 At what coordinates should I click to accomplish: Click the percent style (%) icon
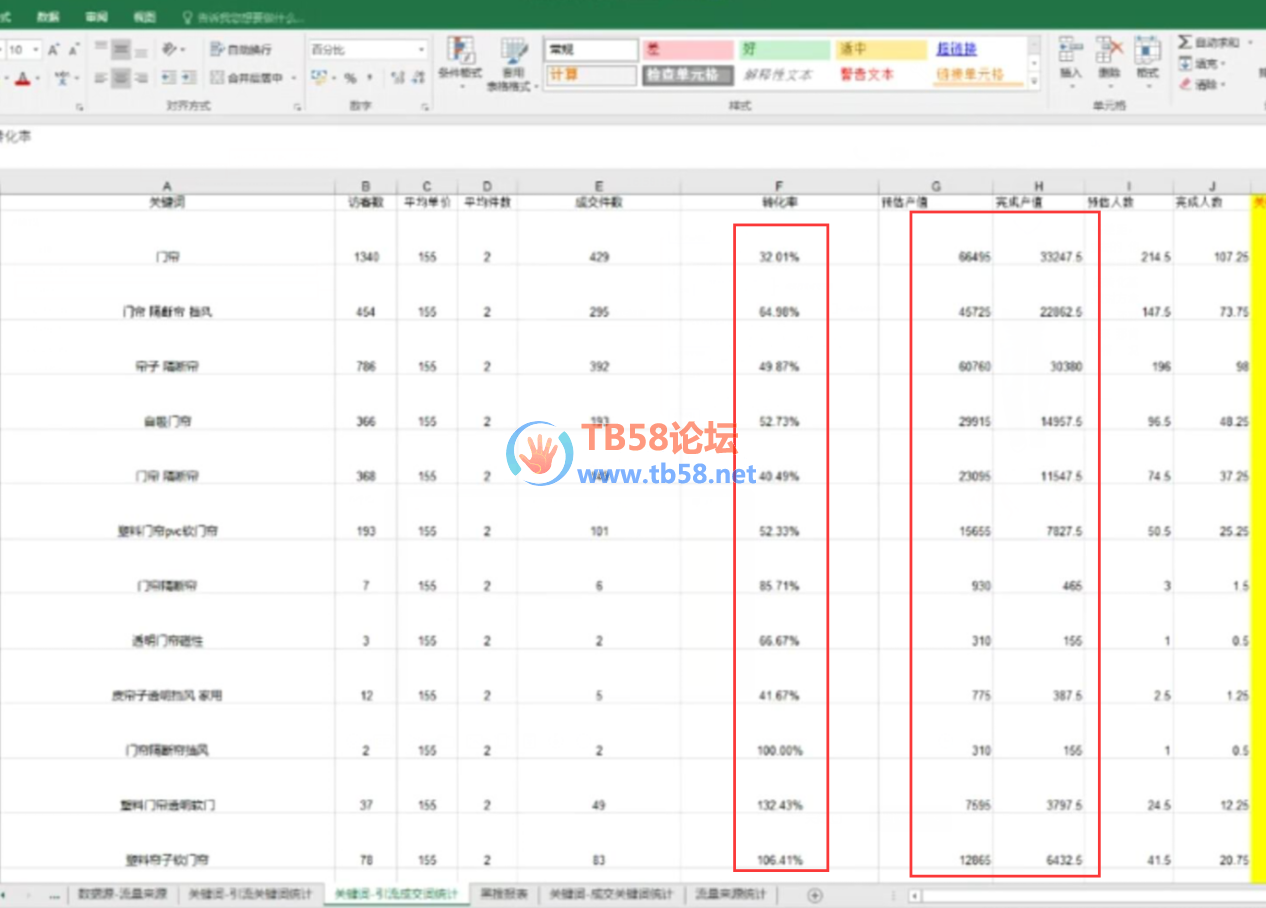tap(350, 78)
